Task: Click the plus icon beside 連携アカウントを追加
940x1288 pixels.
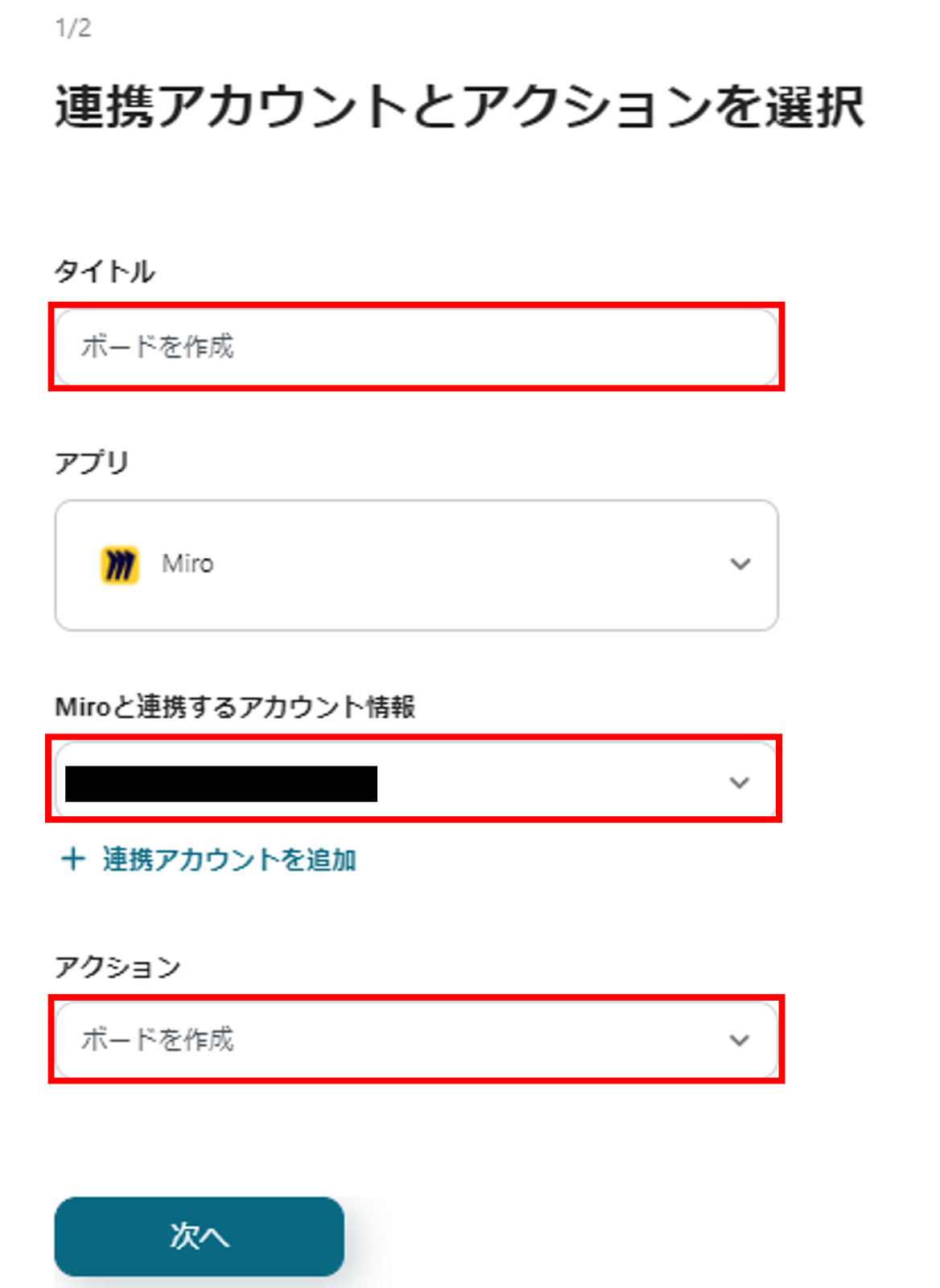Action: click(73, 859)
